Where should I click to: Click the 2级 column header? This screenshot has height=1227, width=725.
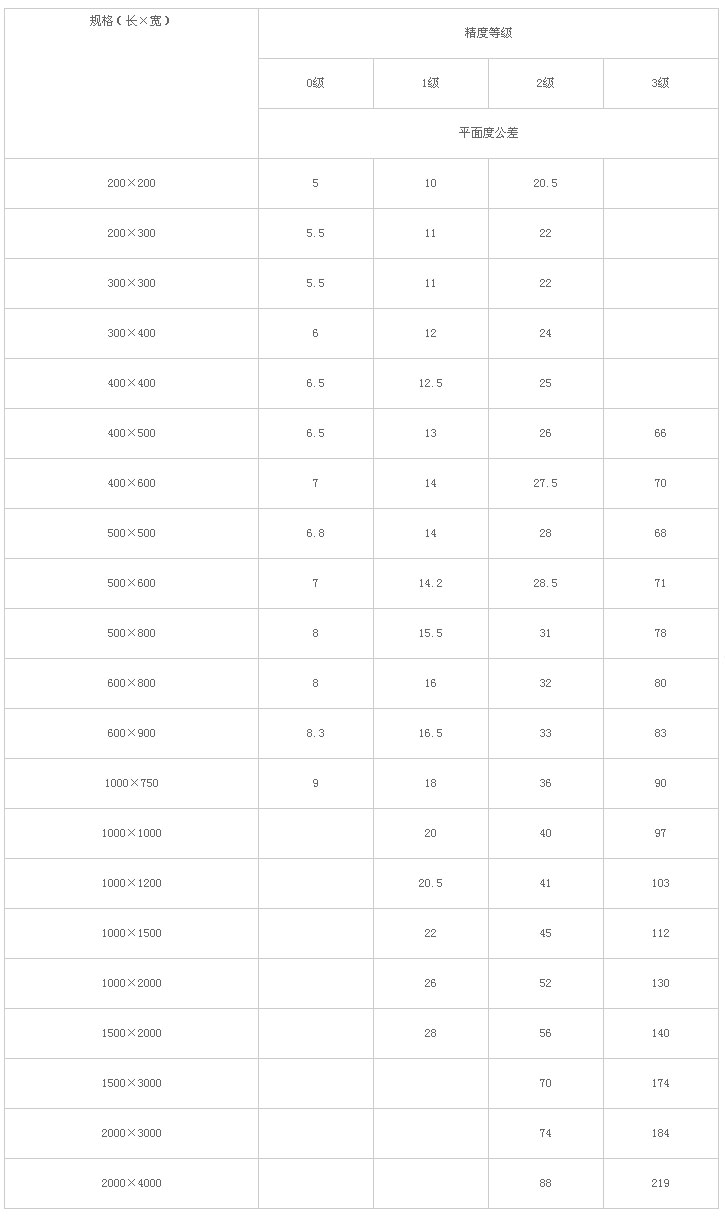click(x=546, y=84)
